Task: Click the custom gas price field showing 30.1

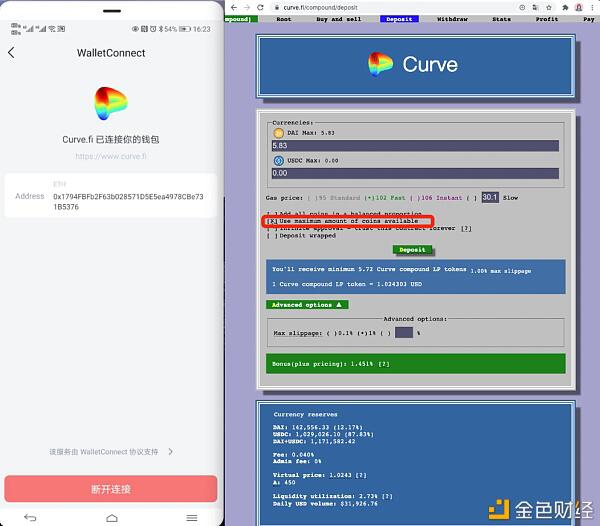Action: 490,197
